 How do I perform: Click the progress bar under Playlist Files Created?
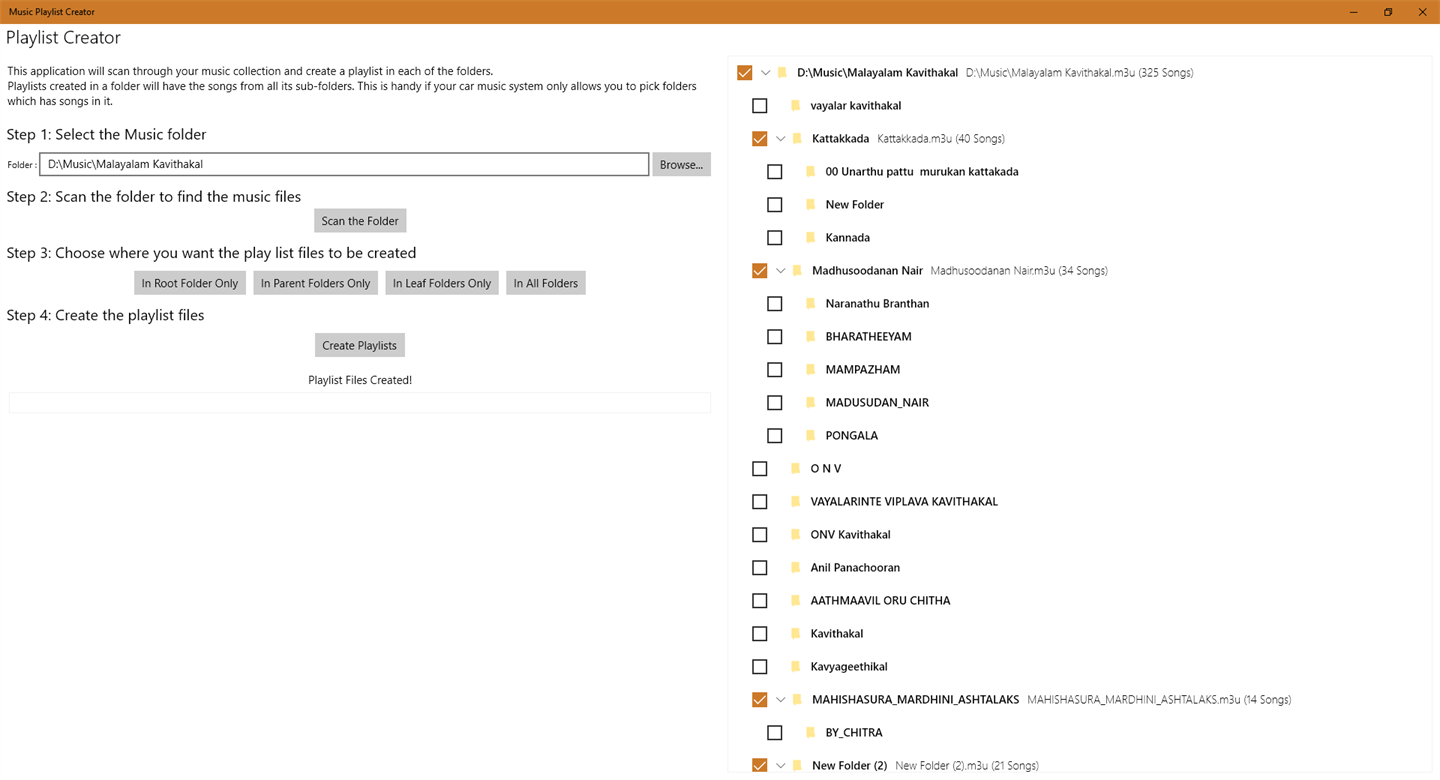360,402
